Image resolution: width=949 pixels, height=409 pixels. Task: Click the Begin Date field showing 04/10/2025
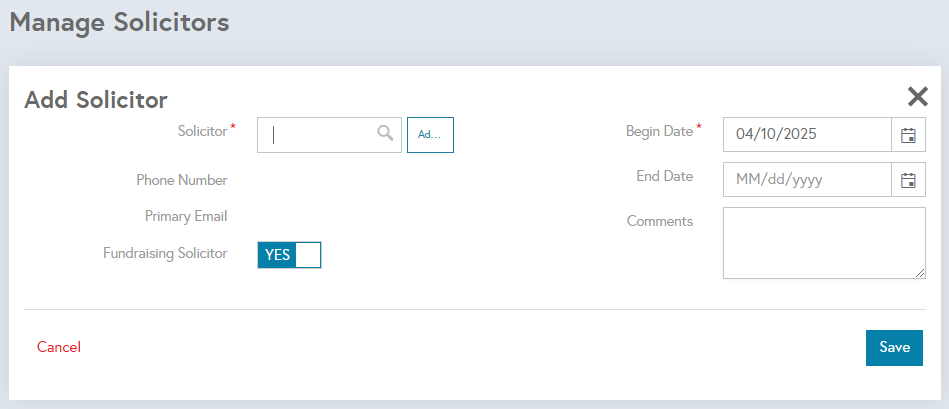pos(807,135)
